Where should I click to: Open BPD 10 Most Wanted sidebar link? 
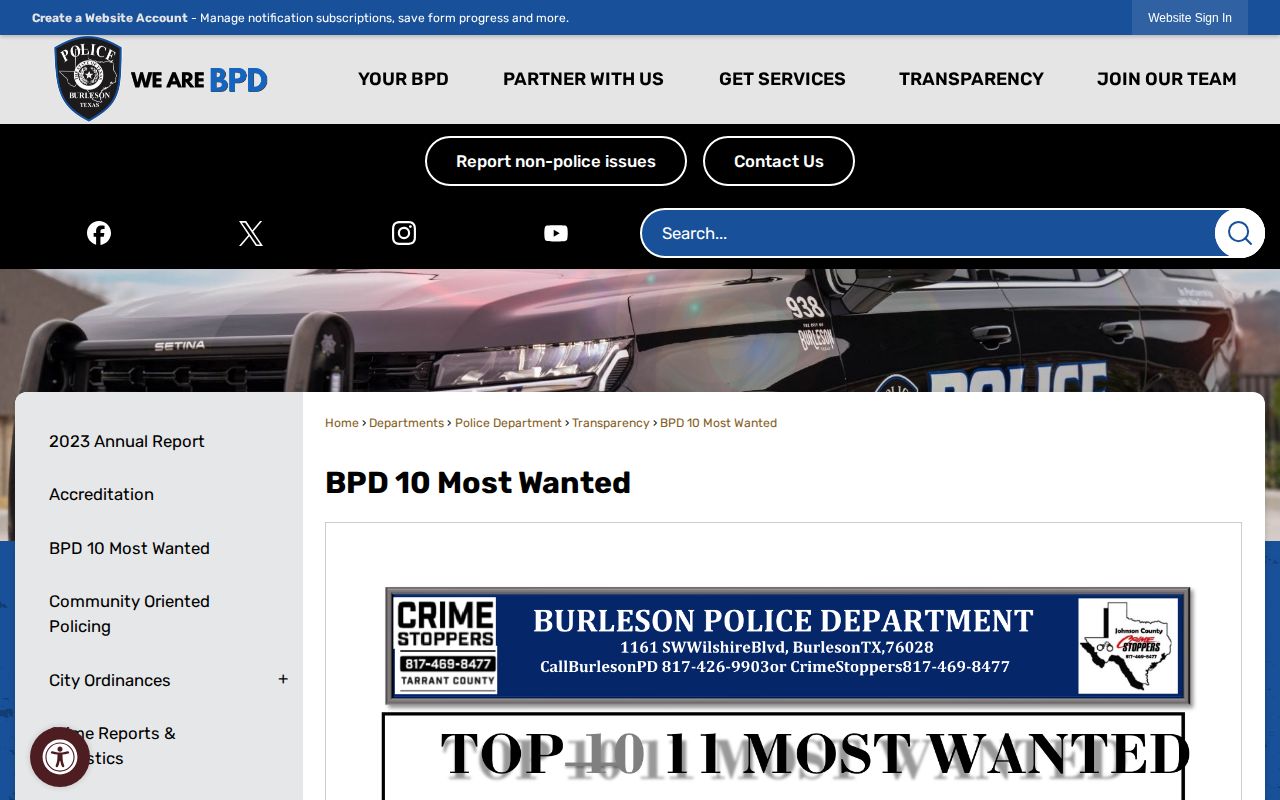[x=129, y=548]
